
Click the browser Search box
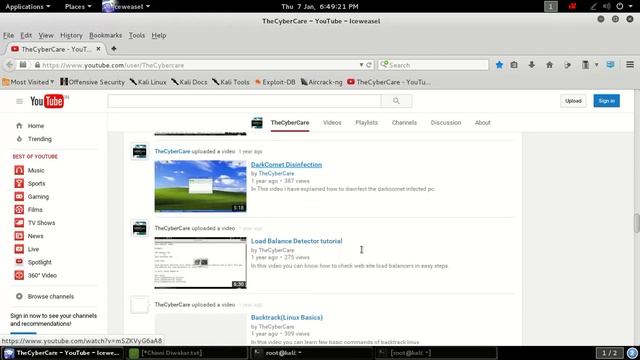click(x=433, y=65)
